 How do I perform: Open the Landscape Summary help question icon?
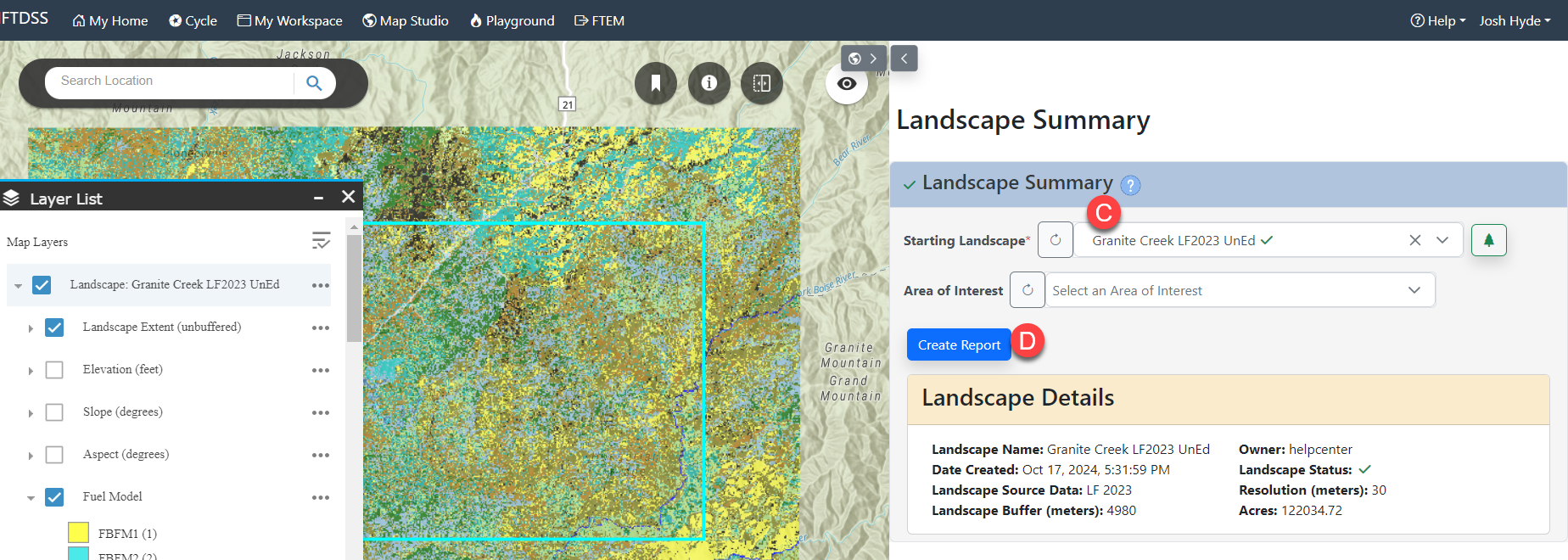coord(1130,185)
